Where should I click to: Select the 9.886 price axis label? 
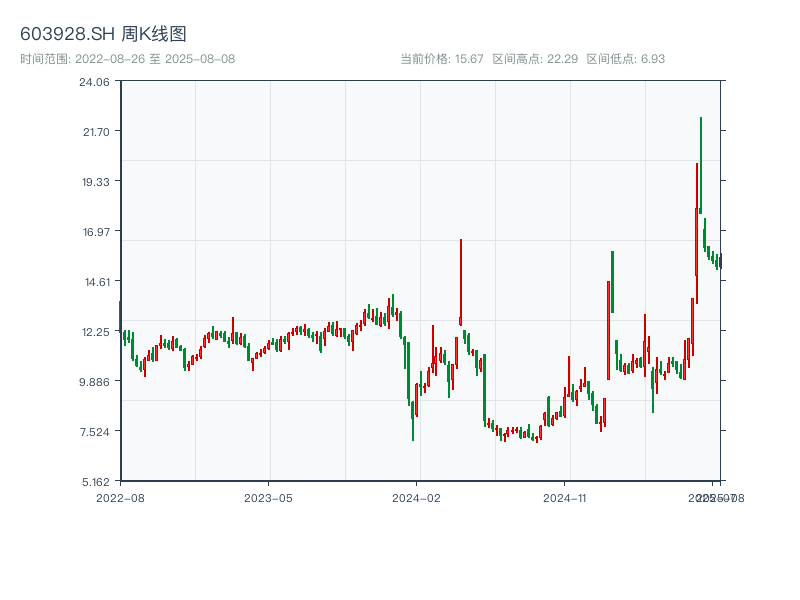[95, 382]
